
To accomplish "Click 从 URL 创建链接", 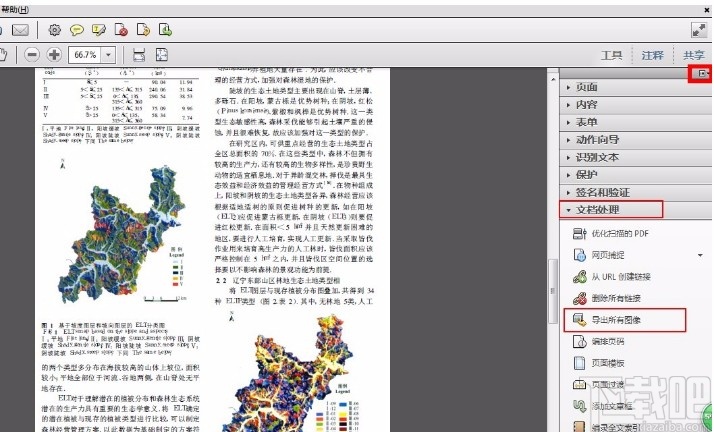I will 621,277.
